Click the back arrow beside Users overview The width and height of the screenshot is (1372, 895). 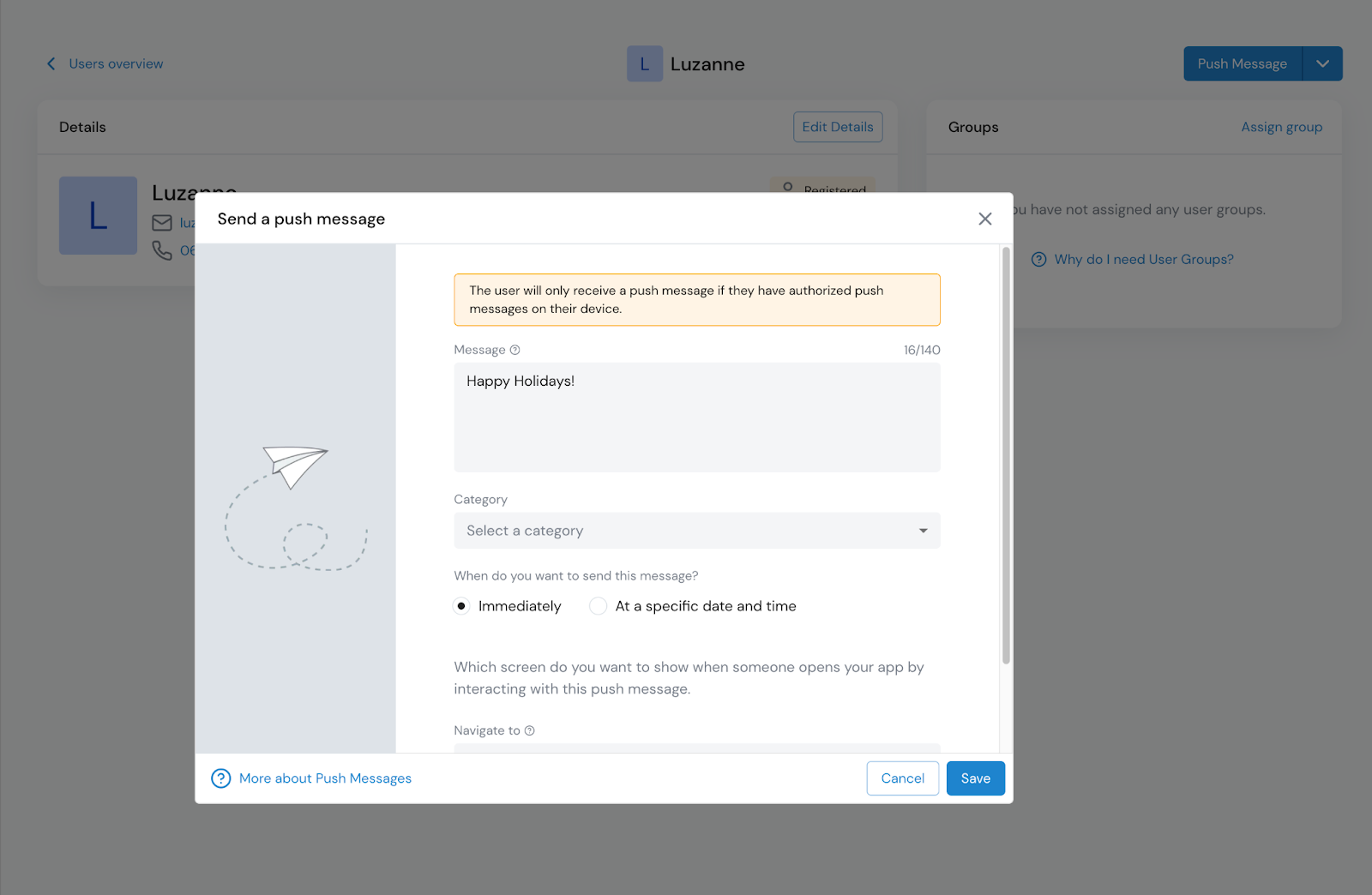coord(51,64)
